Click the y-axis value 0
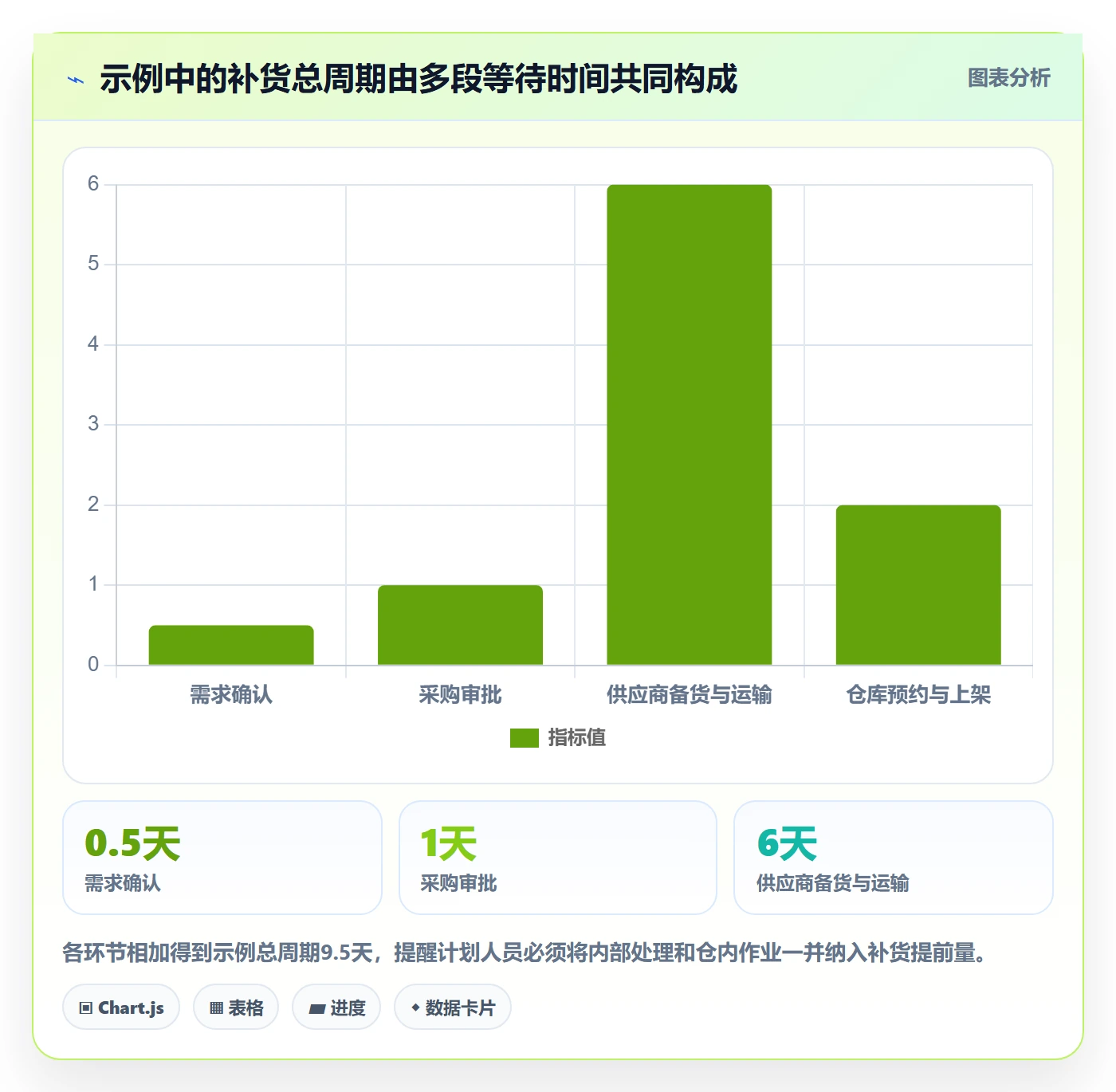 [93, 665]
